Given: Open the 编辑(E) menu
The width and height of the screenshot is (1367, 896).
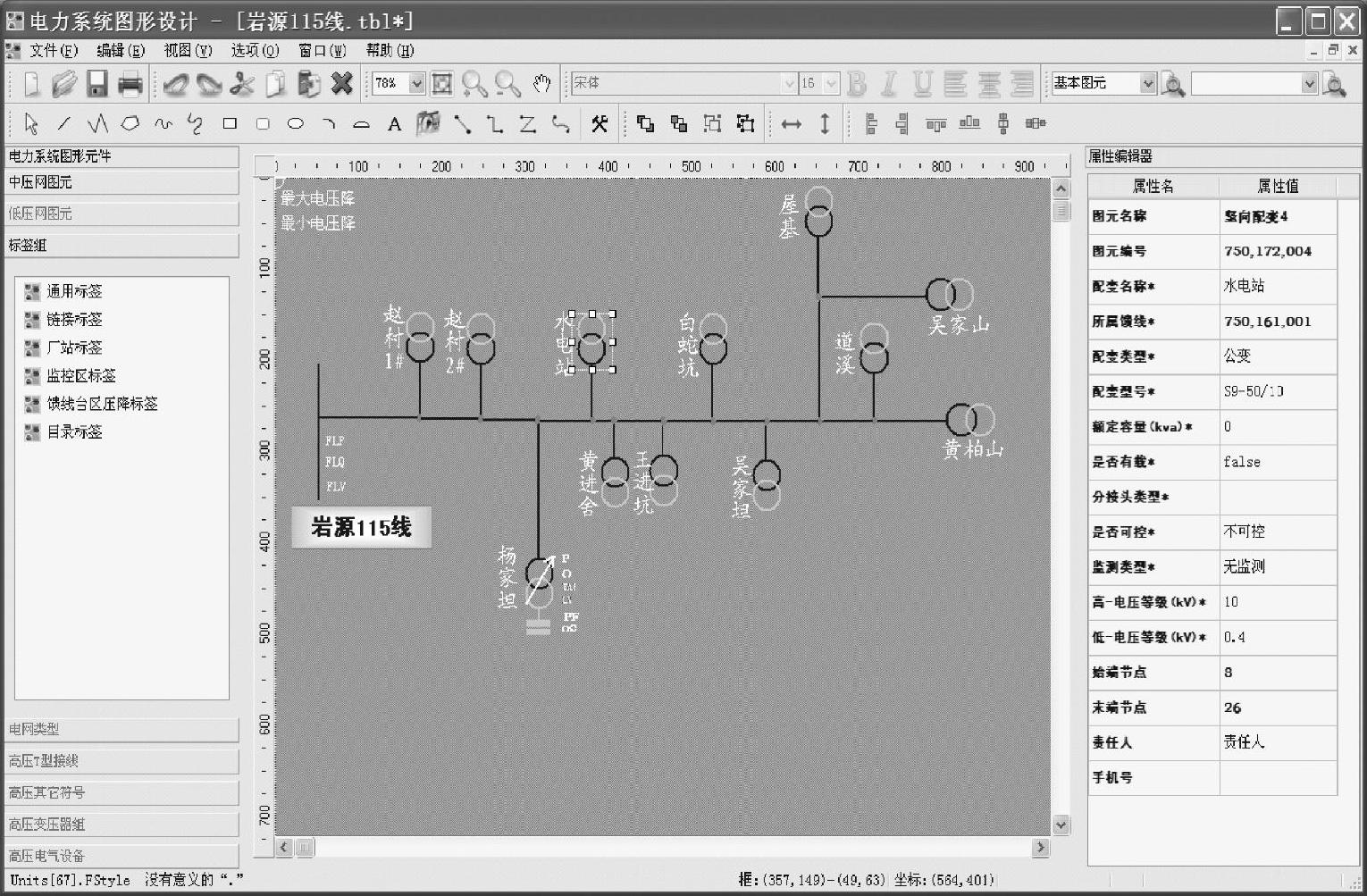Looking at the screenshot, I should click(x=121, y=50).
